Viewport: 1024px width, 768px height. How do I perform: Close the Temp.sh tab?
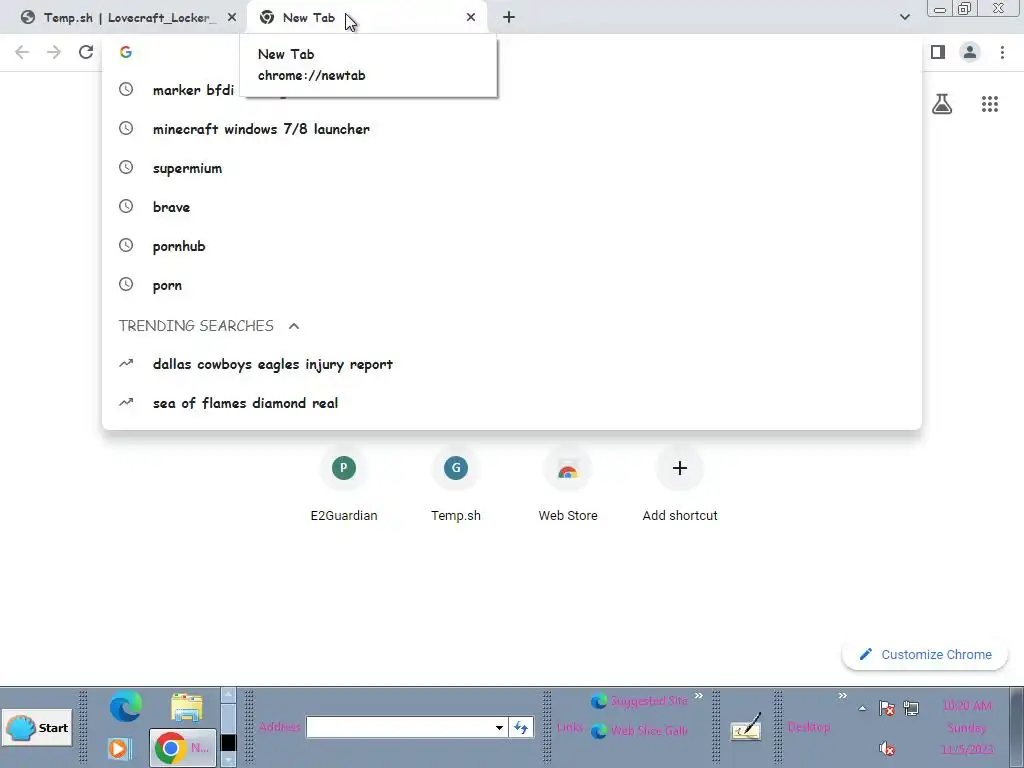232,18
